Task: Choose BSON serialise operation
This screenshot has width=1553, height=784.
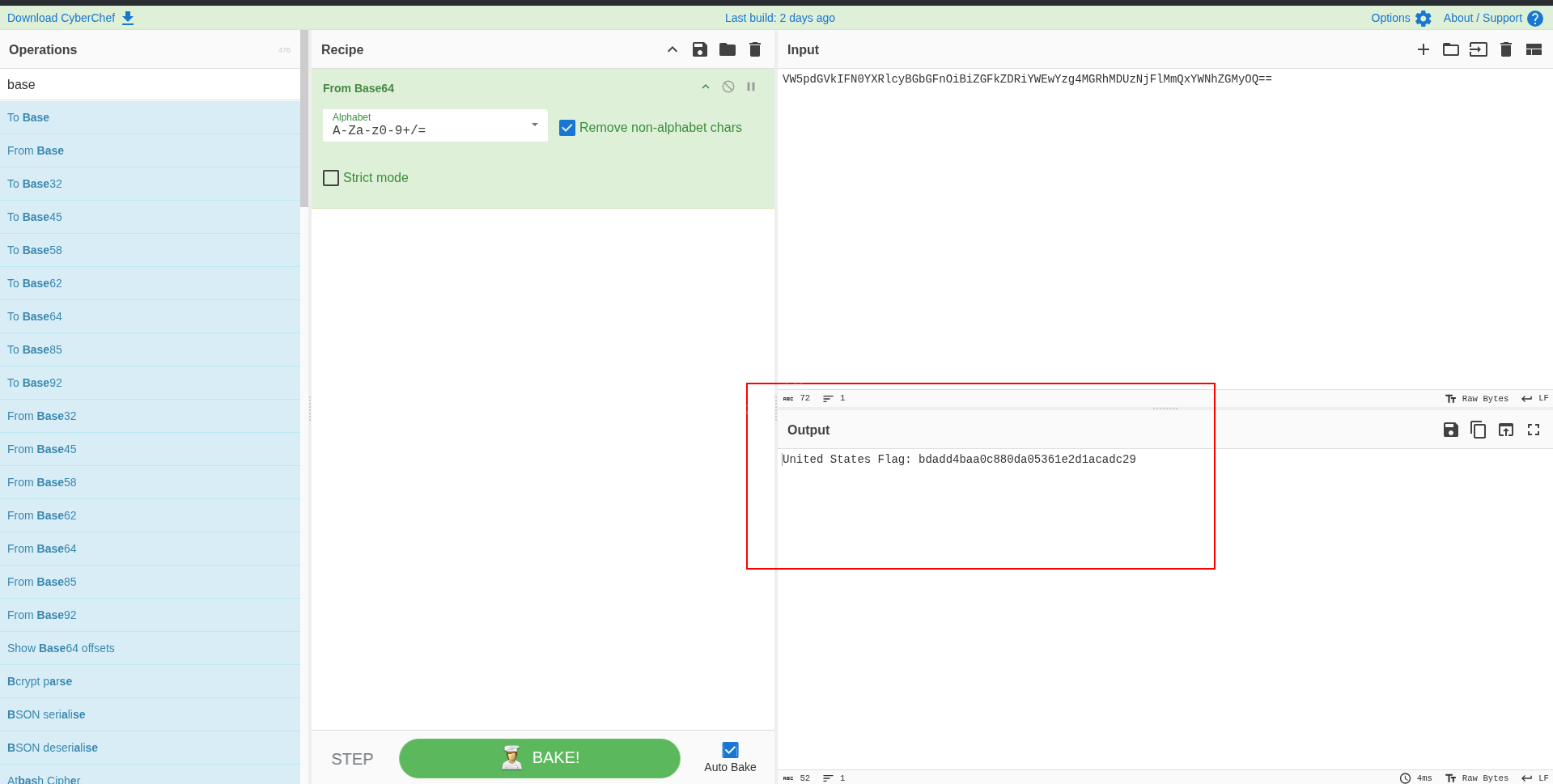Action: click(x=151, y=714)
